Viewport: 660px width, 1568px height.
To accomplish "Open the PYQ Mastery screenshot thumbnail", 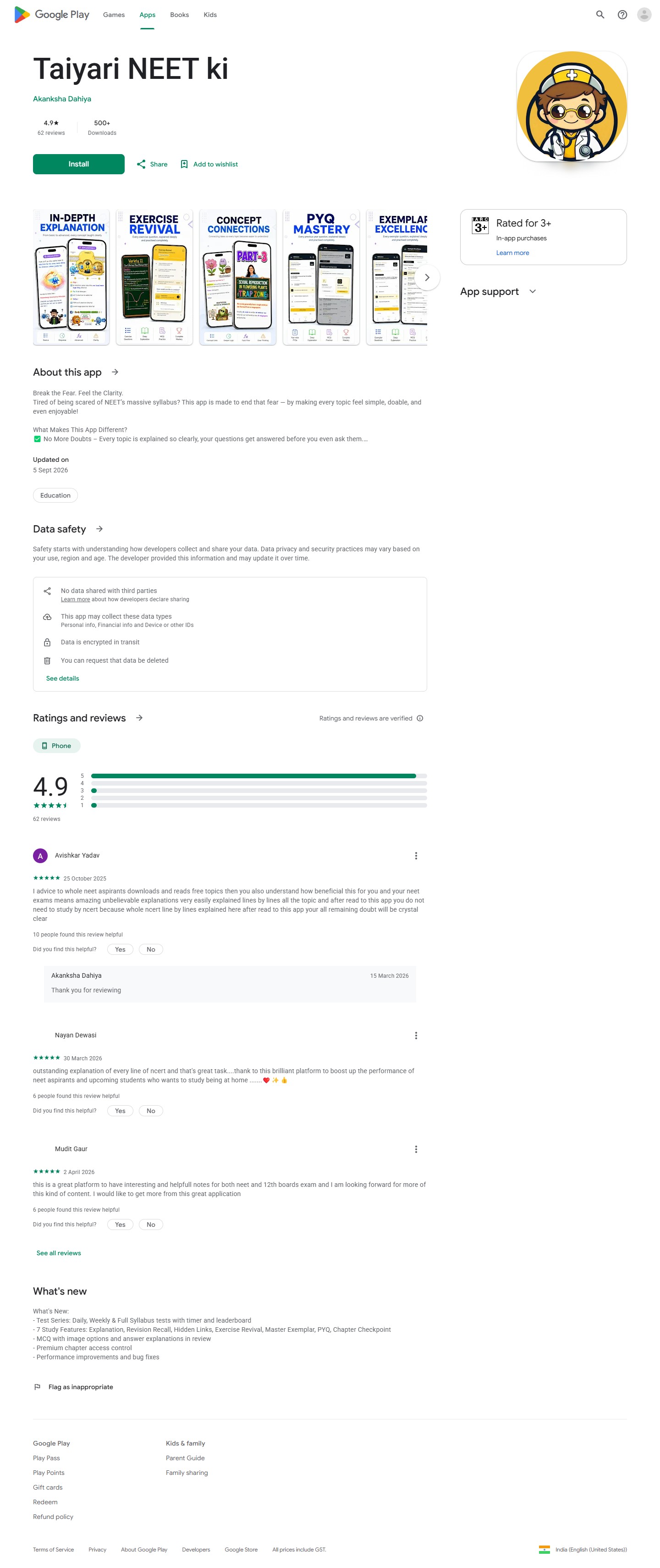I will coord(320,277).
